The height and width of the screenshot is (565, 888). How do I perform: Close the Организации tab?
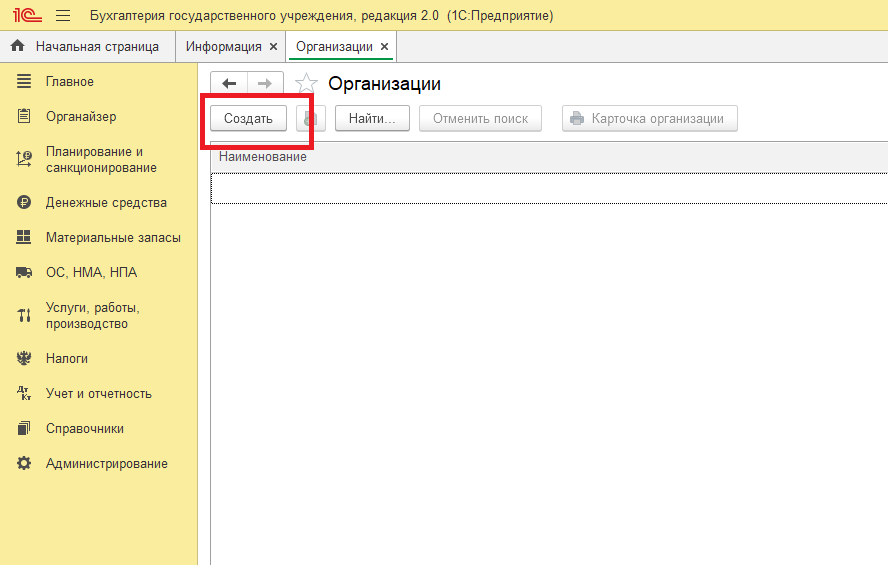click(385, 46)
